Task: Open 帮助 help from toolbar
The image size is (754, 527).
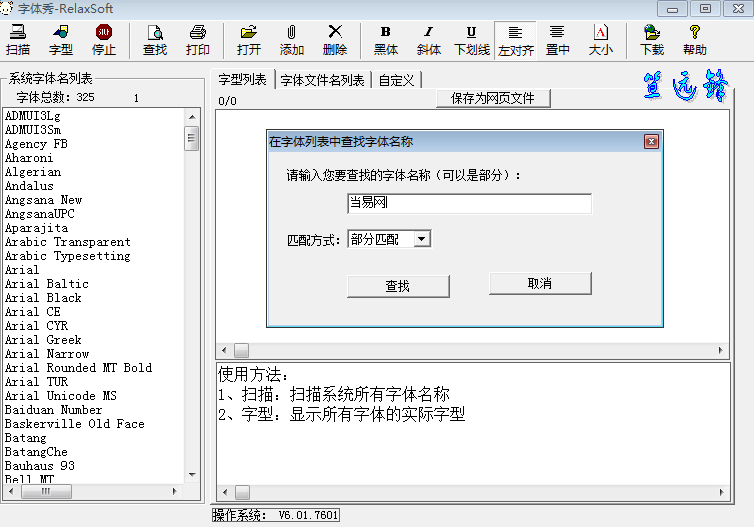Action: [694, 40]
